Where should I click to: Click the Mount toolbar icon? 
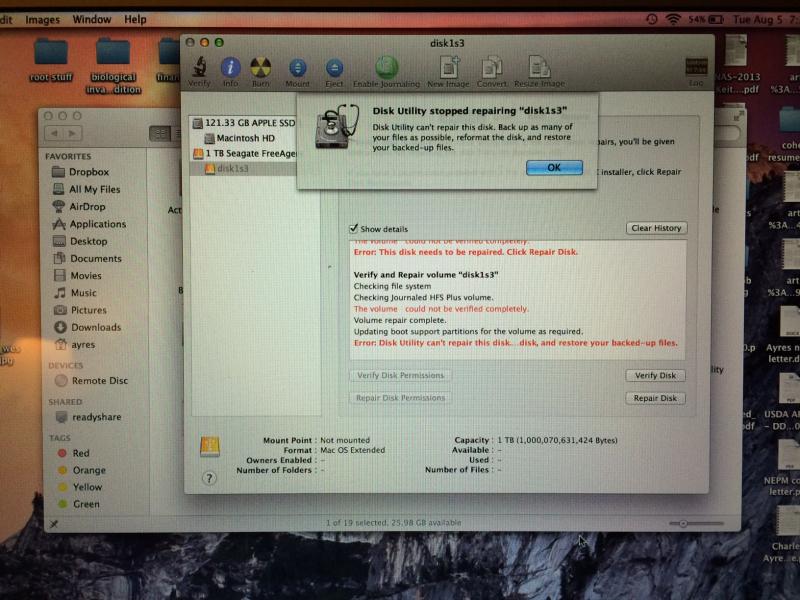(297, 72)
